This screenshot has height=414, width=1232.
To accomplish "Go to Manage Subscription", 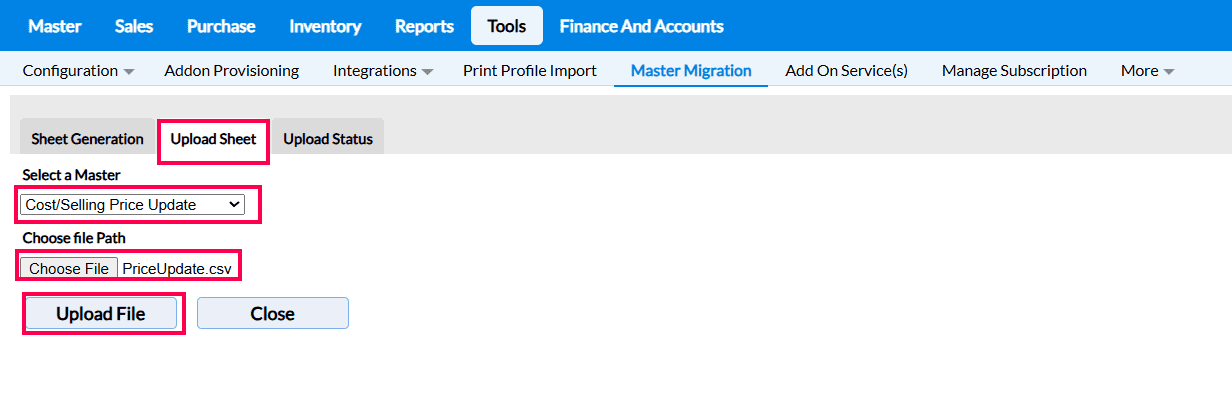I will click(x=1014, y=71).
